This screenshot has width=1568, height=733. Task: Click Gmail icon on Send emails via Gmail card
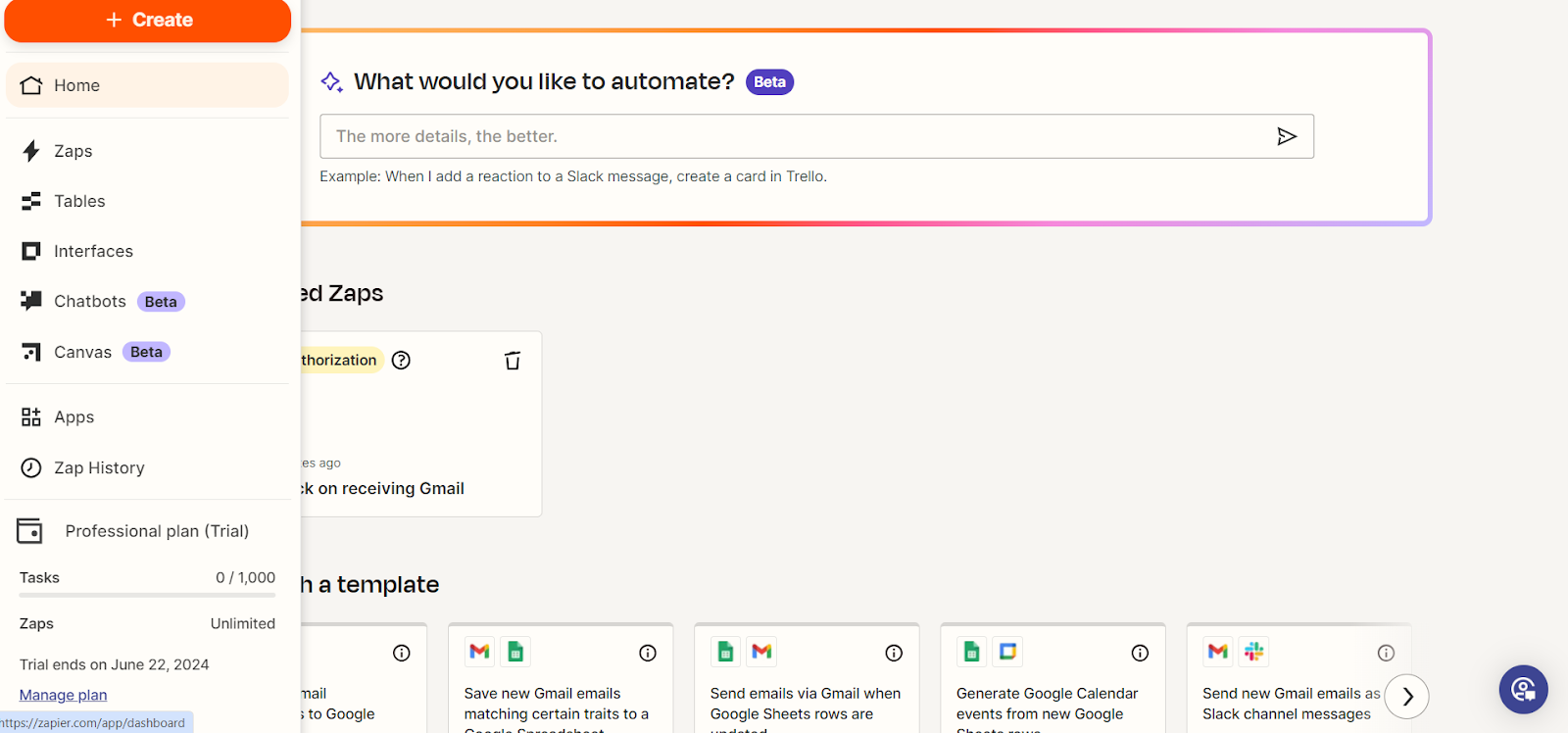tap(761, 652)
